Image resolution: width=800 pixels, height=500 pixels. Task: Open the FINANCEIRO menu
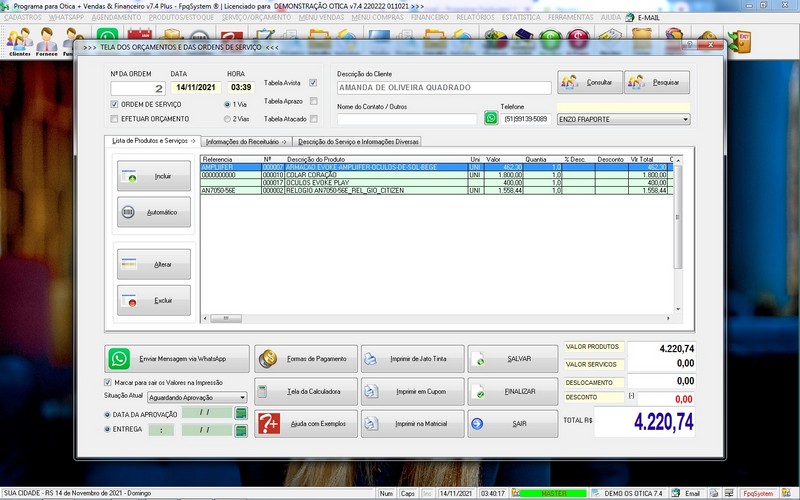(430, 17)
